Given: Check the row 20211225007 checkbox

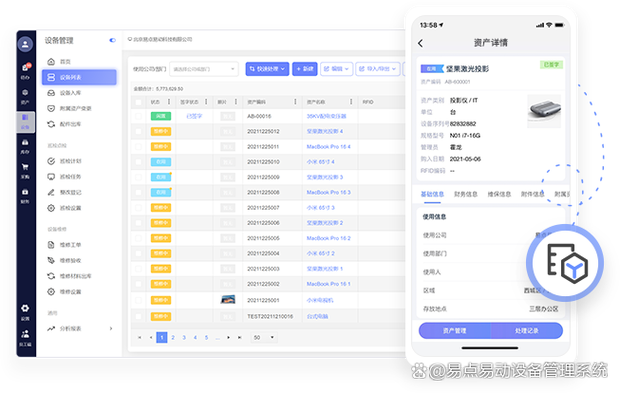Looking at the screenshot, I should pyautogui.click(x=138, y=208).
